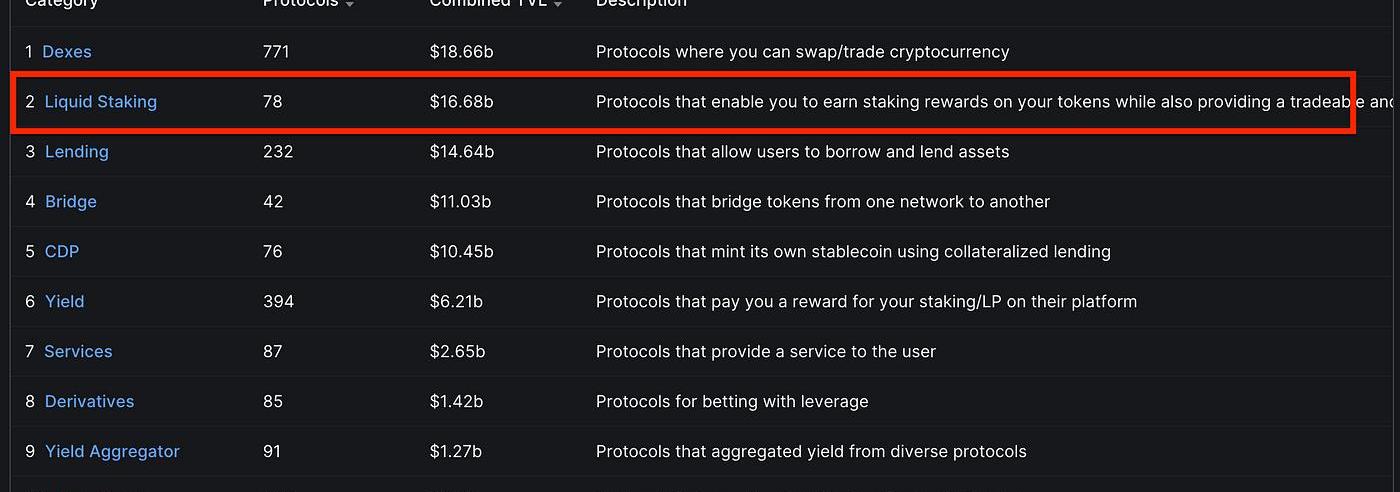Select the Bridge category link
This screenshot has height=492, width=1400.
click(71, 202)
